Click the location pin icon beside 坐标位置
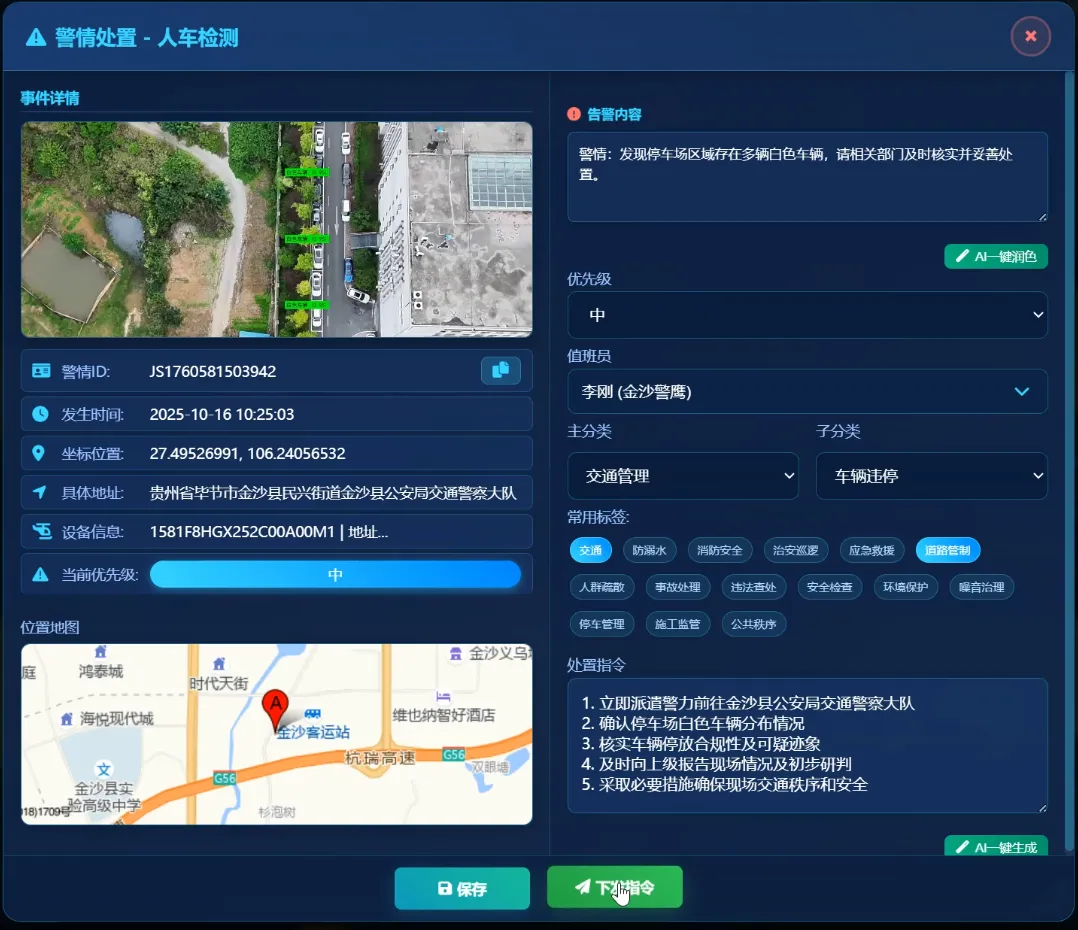The width and height of the screenshot is (1078, 930). [40, 453]
